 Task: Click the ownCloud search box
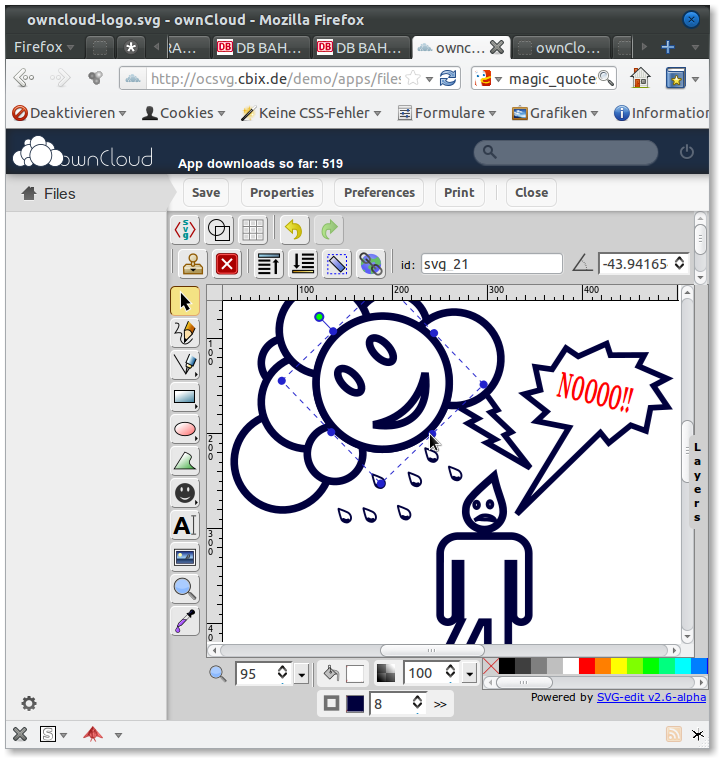click(565, 152)
